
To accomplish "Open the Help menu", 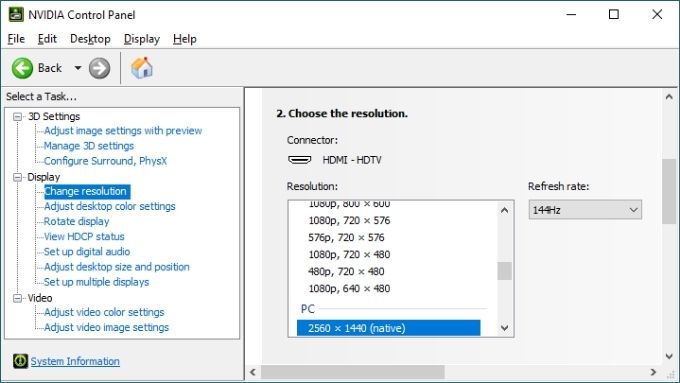I will coord(185,39).
